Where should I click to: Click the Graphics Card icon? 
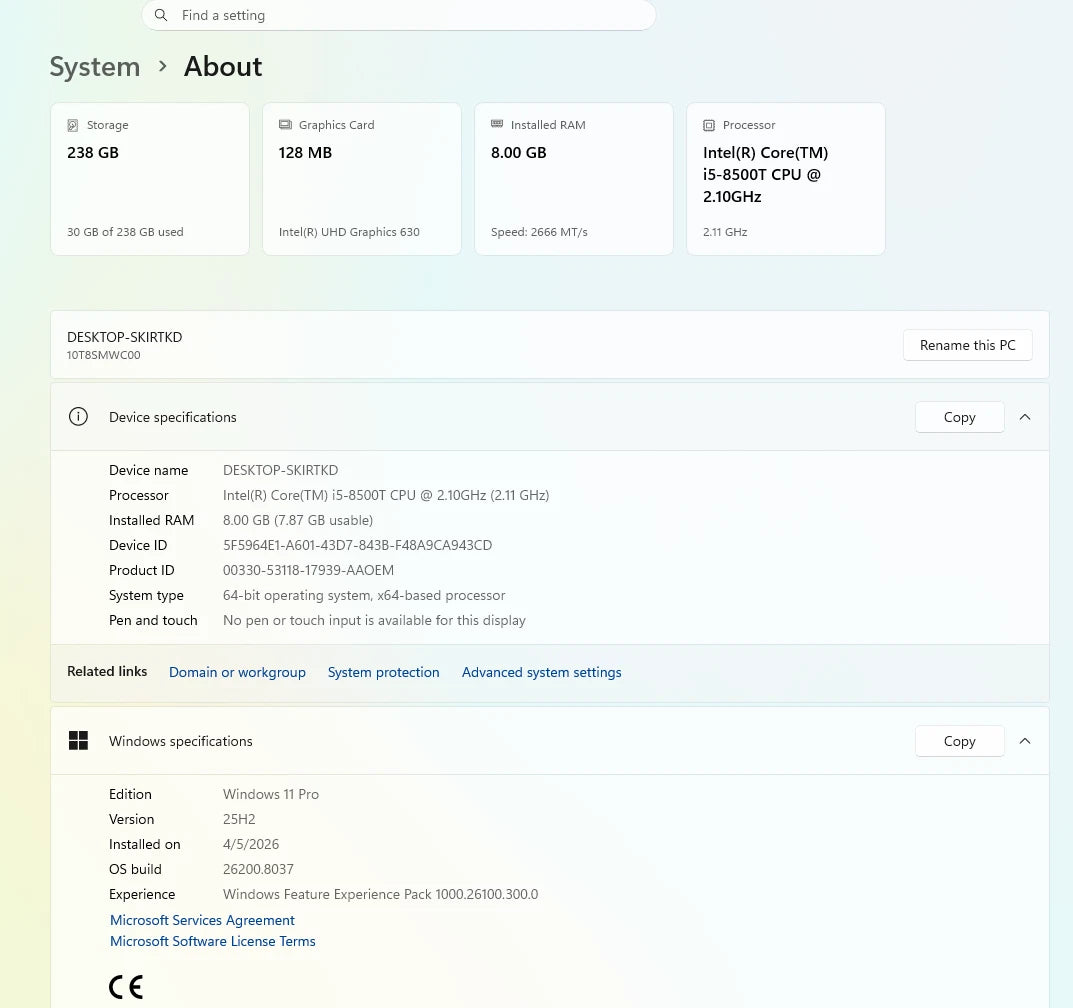285,125
